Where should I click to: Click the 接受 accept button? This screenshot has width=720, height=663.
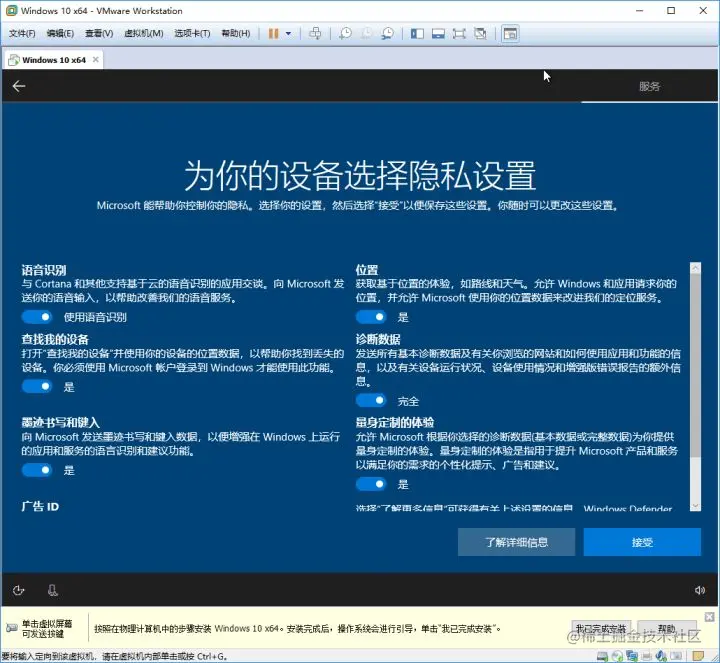coord(642,542)
